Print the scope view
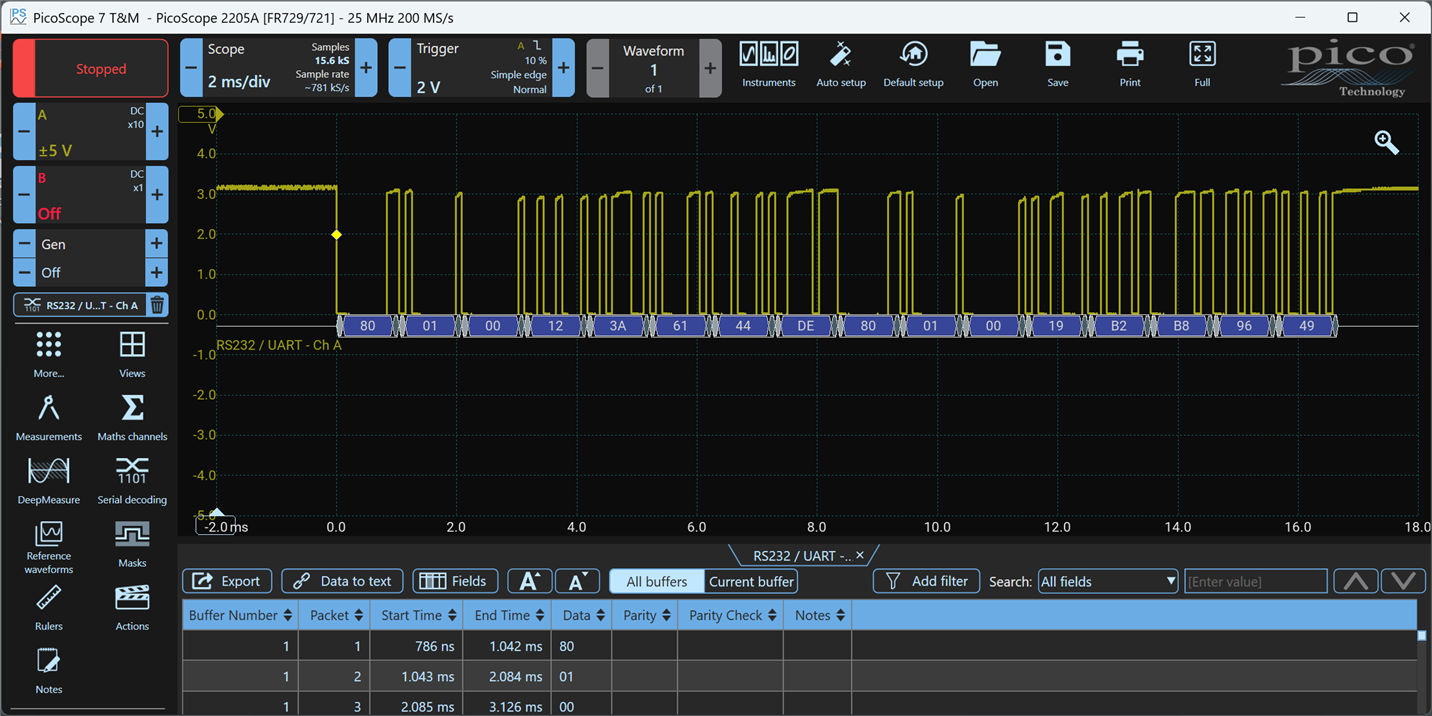Image resolution: width=1432 pixels, height=716 pixels. pos(1130,66)
